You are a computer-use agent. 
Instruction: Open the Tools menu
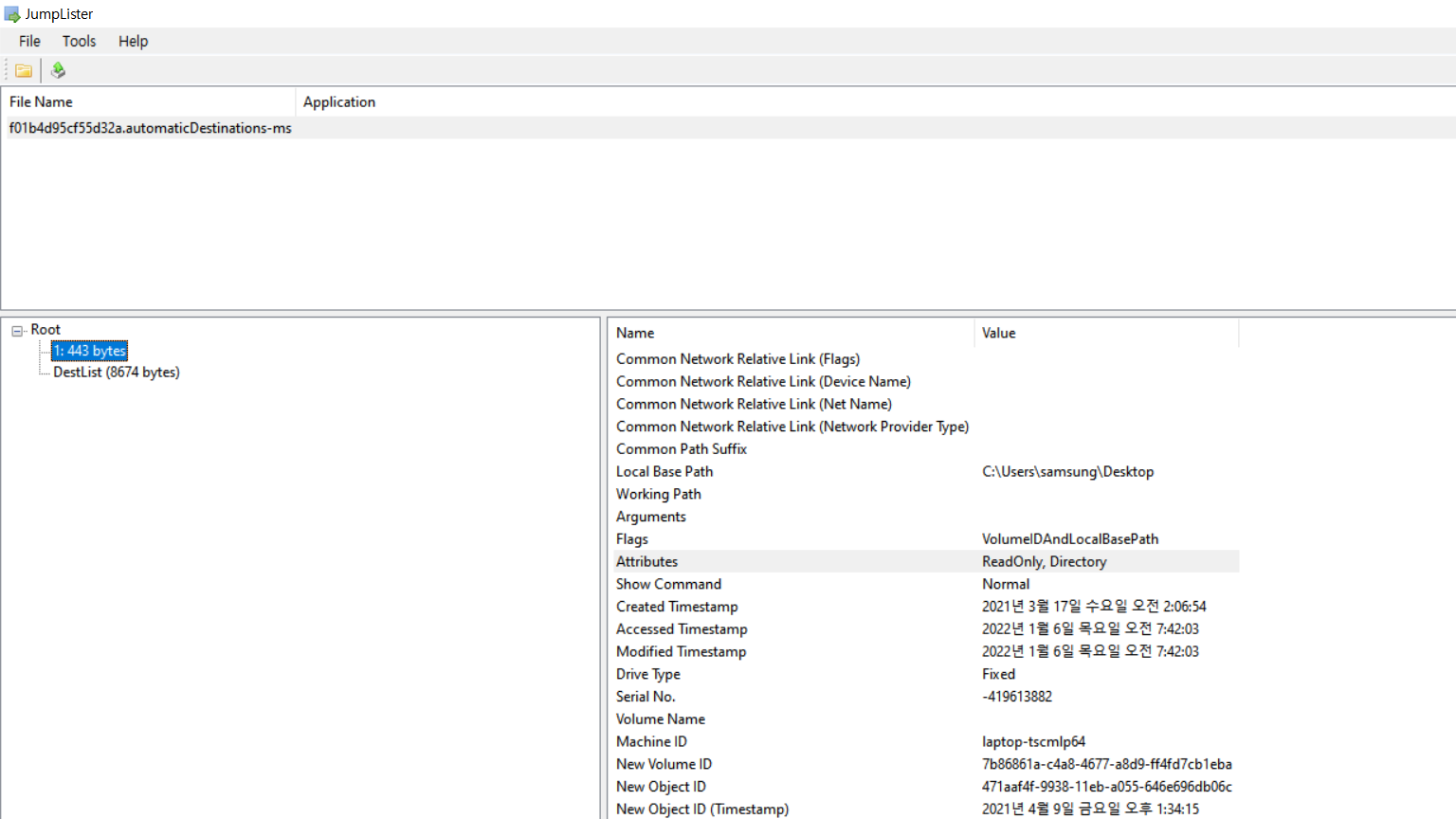tap(79, 41)
